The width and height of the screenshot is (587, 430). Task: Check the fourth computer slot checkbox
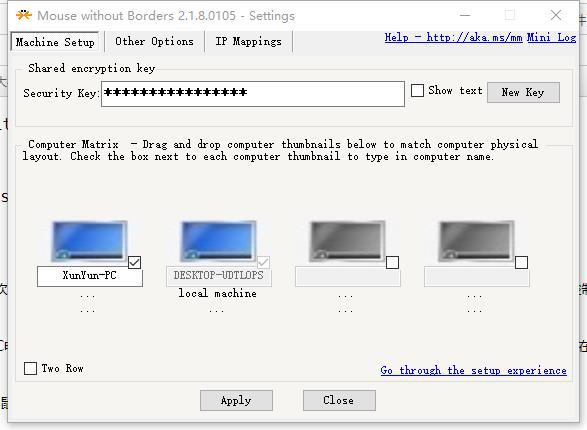[521, 262]
